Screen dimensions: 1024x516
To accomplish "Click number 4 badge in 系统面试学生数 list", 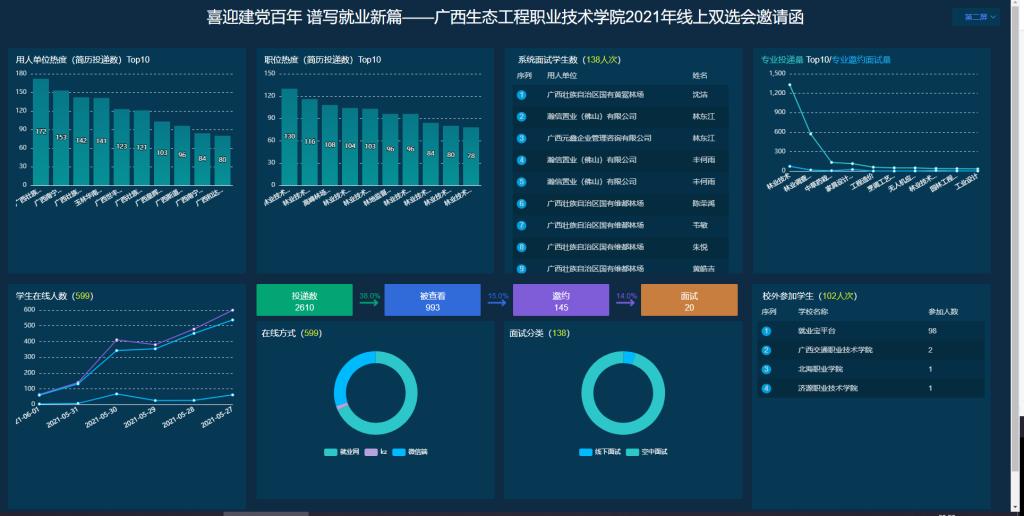I will (x=521, y=160).
